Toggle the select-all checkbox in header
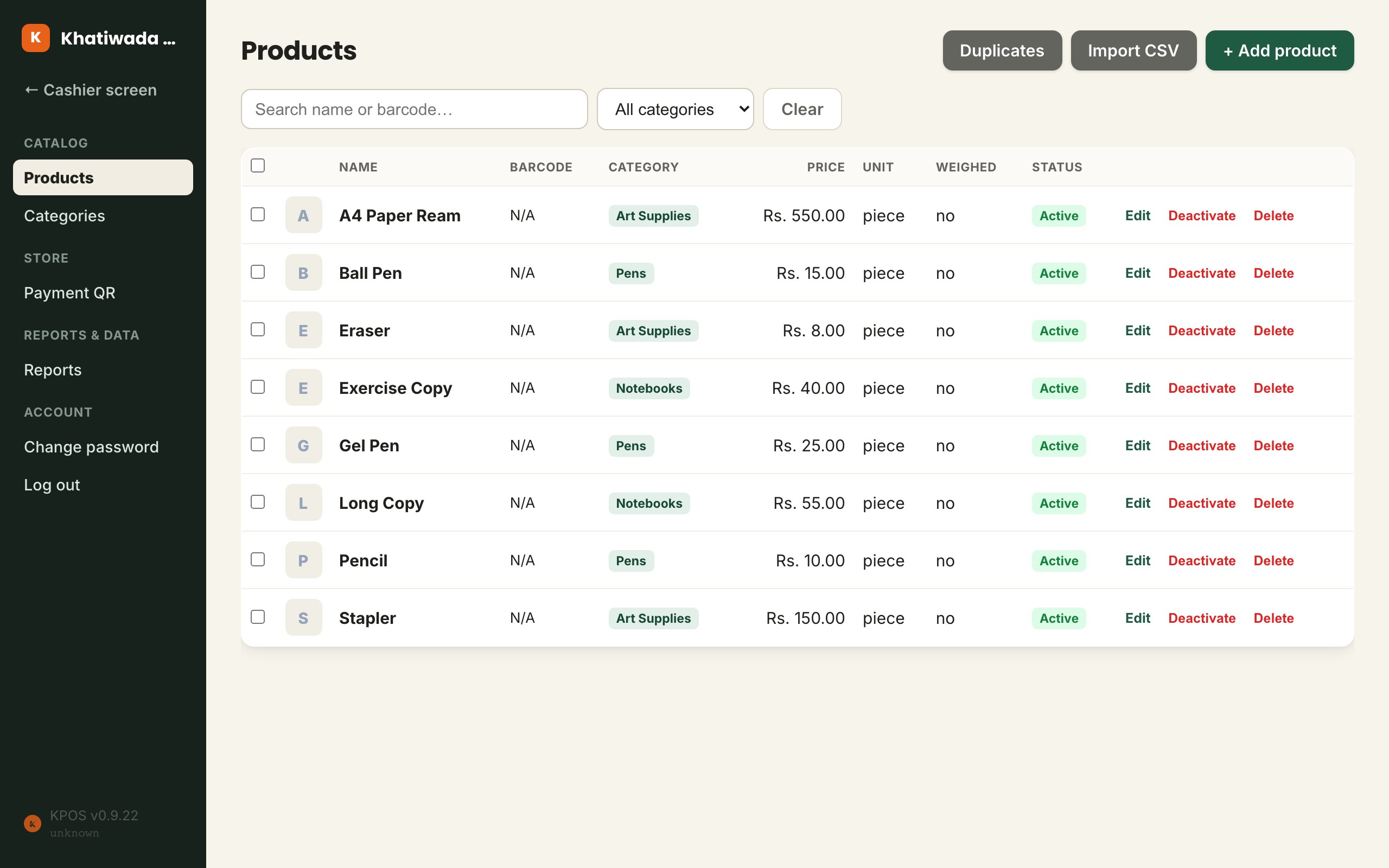Screen dimensions: 1389x868 pos(258,165)
